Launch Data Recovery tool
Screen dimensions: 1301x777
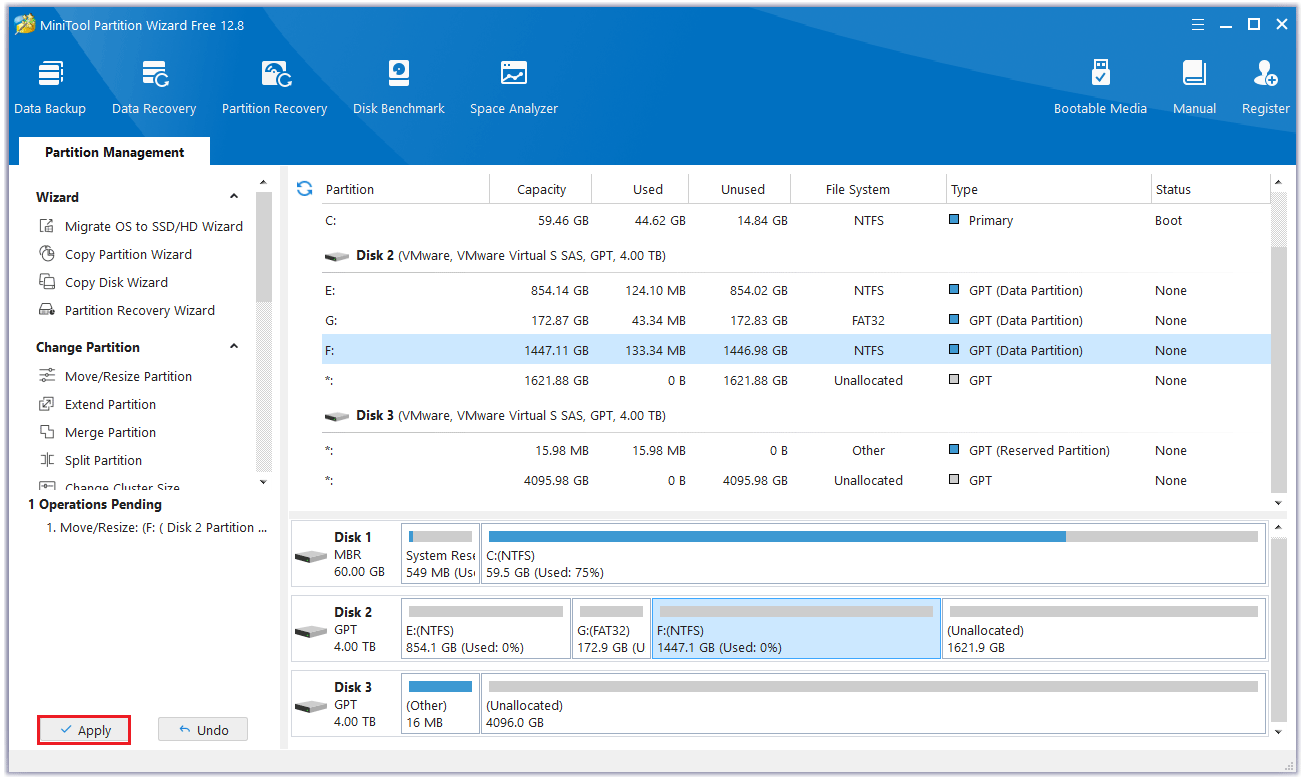point(154,88)
